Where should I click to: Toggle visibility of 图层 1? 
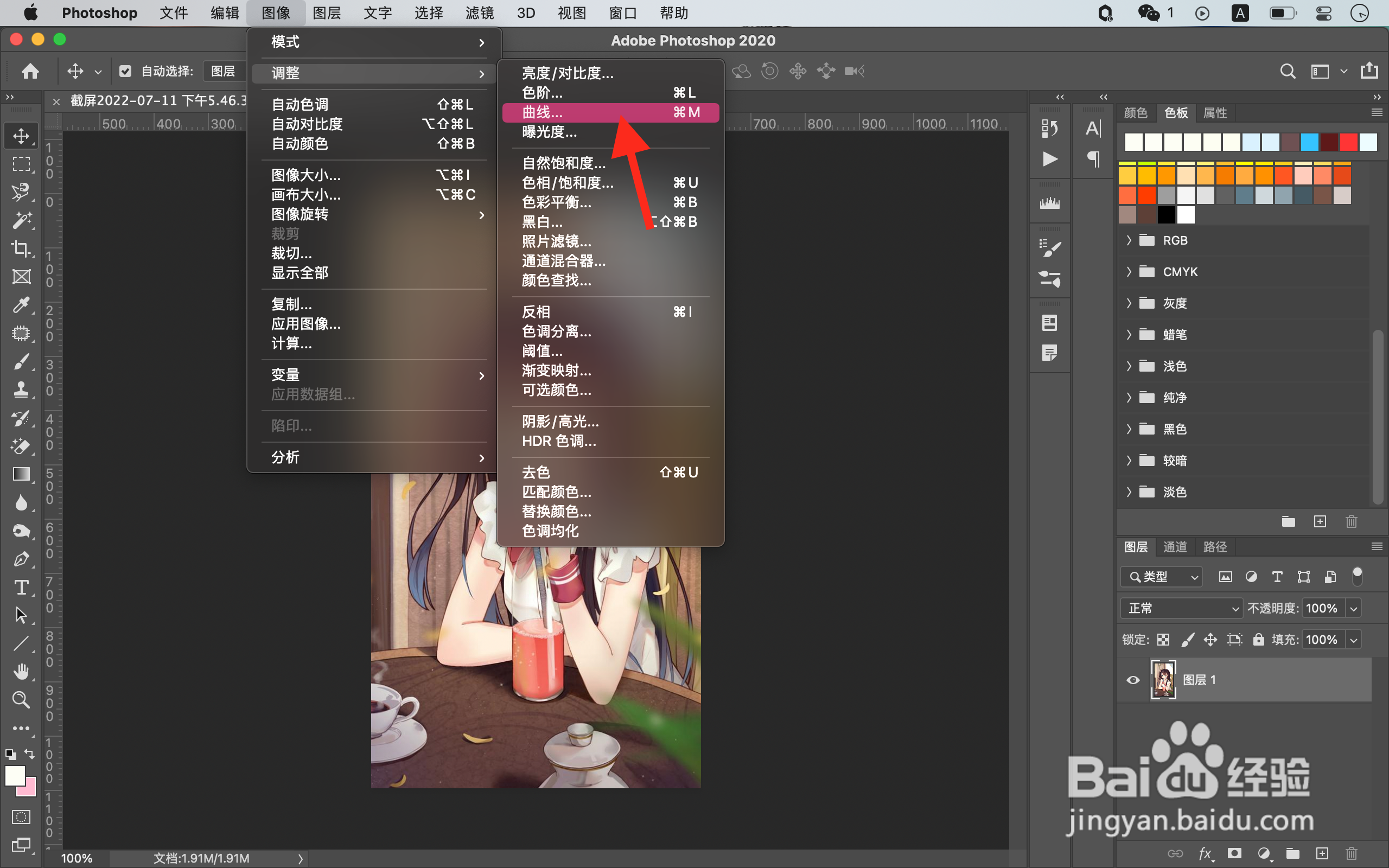click(1133, 680)
